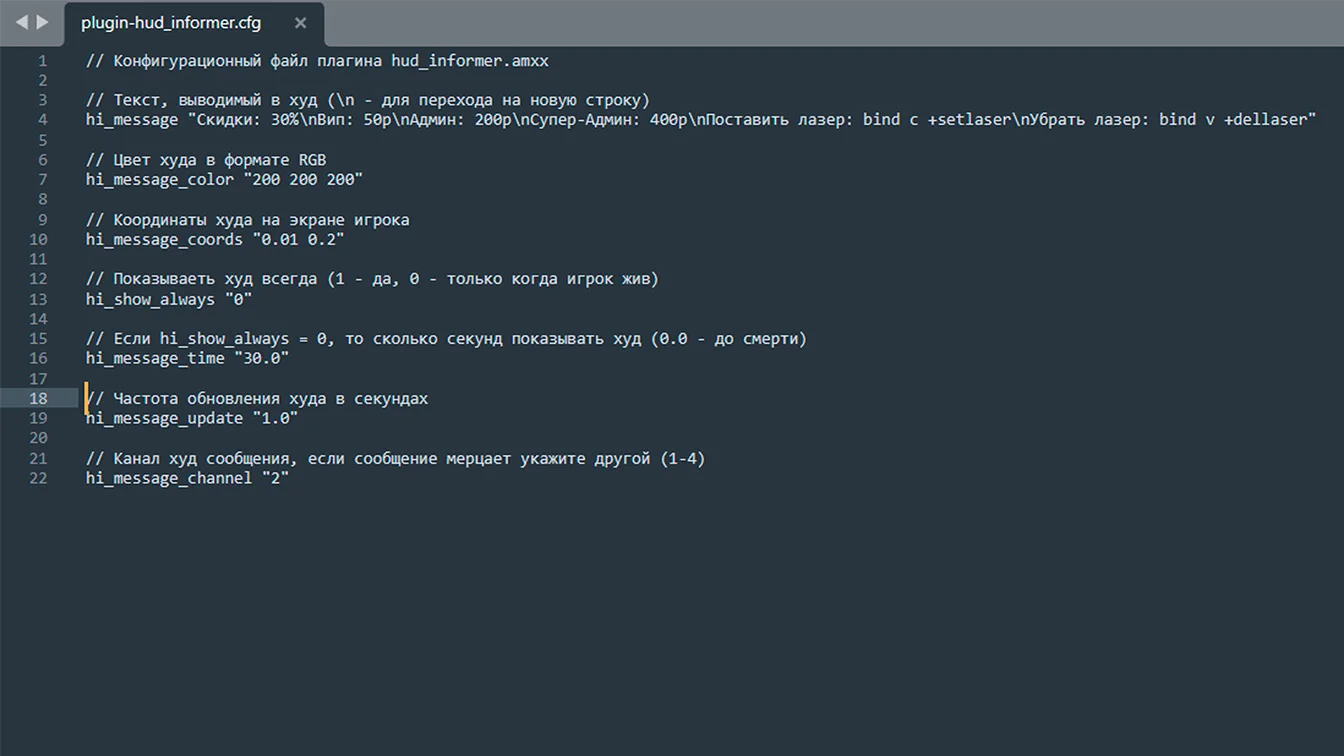
Task: Close the plugin-hud_informer.cfg tab
Action: pyautogui.click(x=300, y=23)
